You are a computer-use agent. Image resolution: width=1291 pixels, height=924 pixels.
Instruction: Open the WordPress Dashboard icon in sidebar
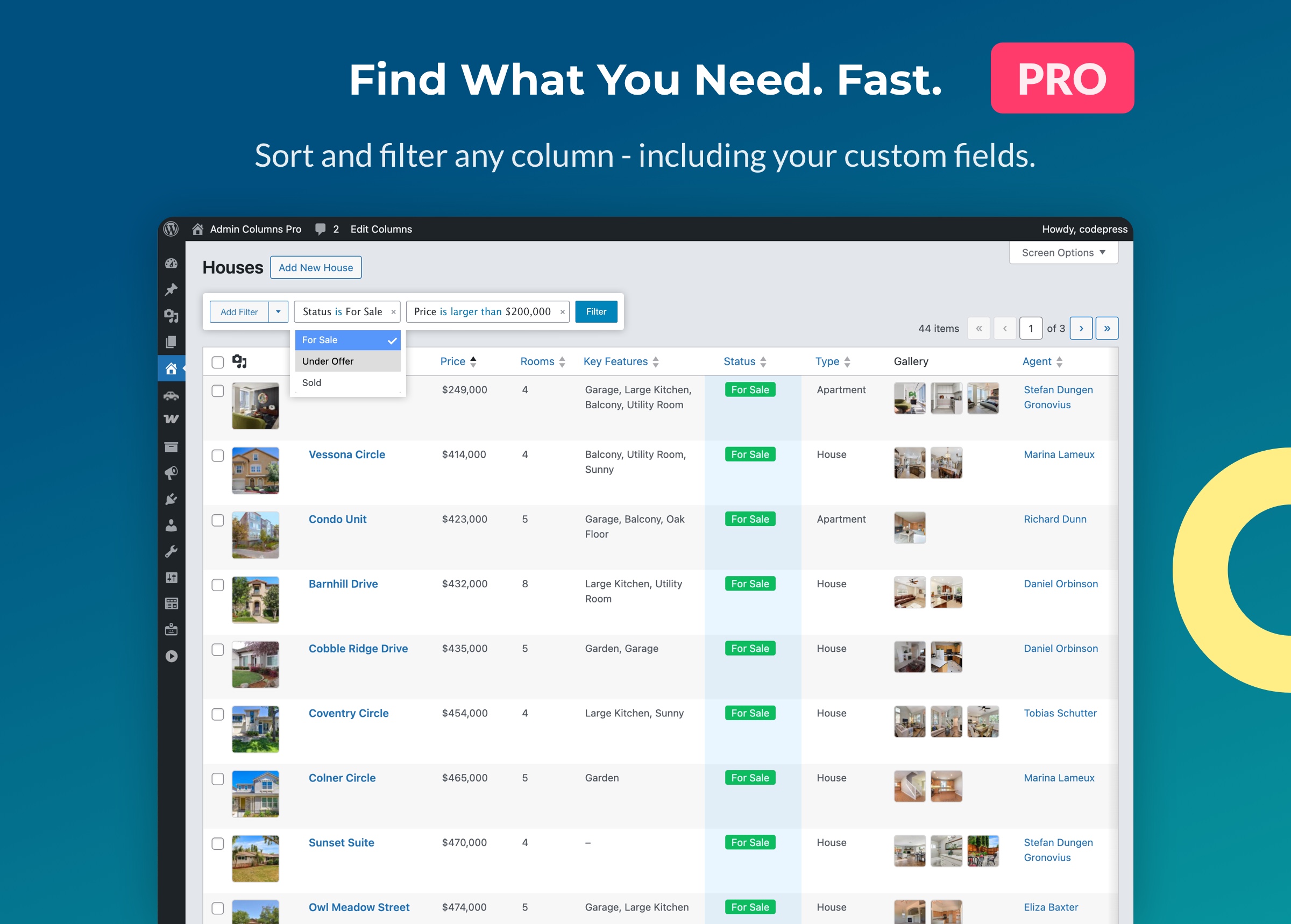point(171,265)
